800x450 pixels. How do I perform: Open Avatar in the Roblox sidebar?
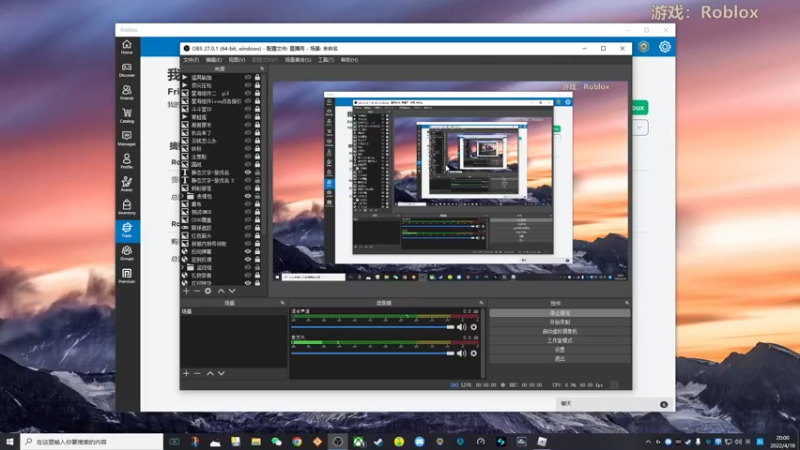point(127,184)
